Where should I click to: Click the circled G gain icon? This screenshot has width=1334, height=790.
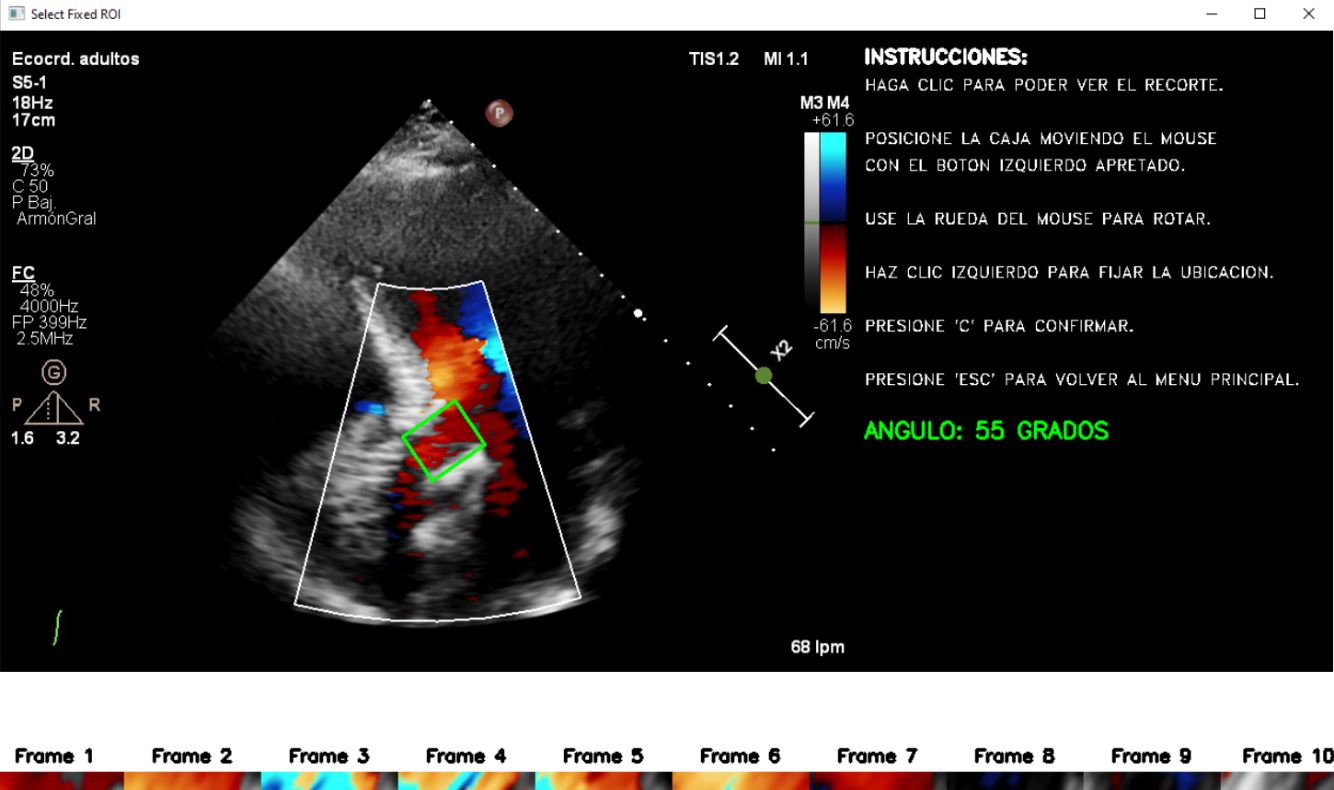point(54,373)
